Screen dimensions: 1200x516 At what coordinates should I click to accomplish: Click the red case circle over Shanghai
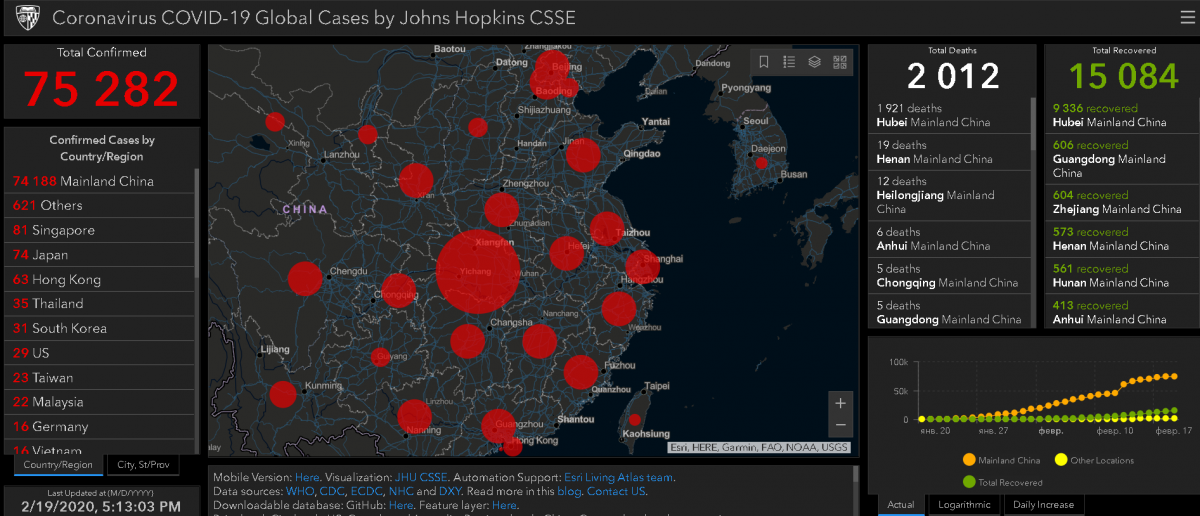[642, 267]
